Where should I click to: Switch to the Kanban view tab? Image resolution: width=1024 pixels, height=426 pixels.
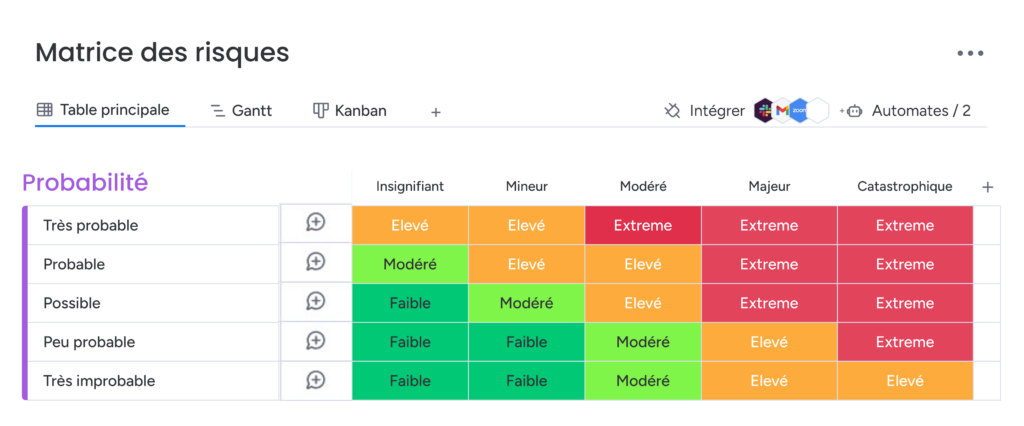349,111
